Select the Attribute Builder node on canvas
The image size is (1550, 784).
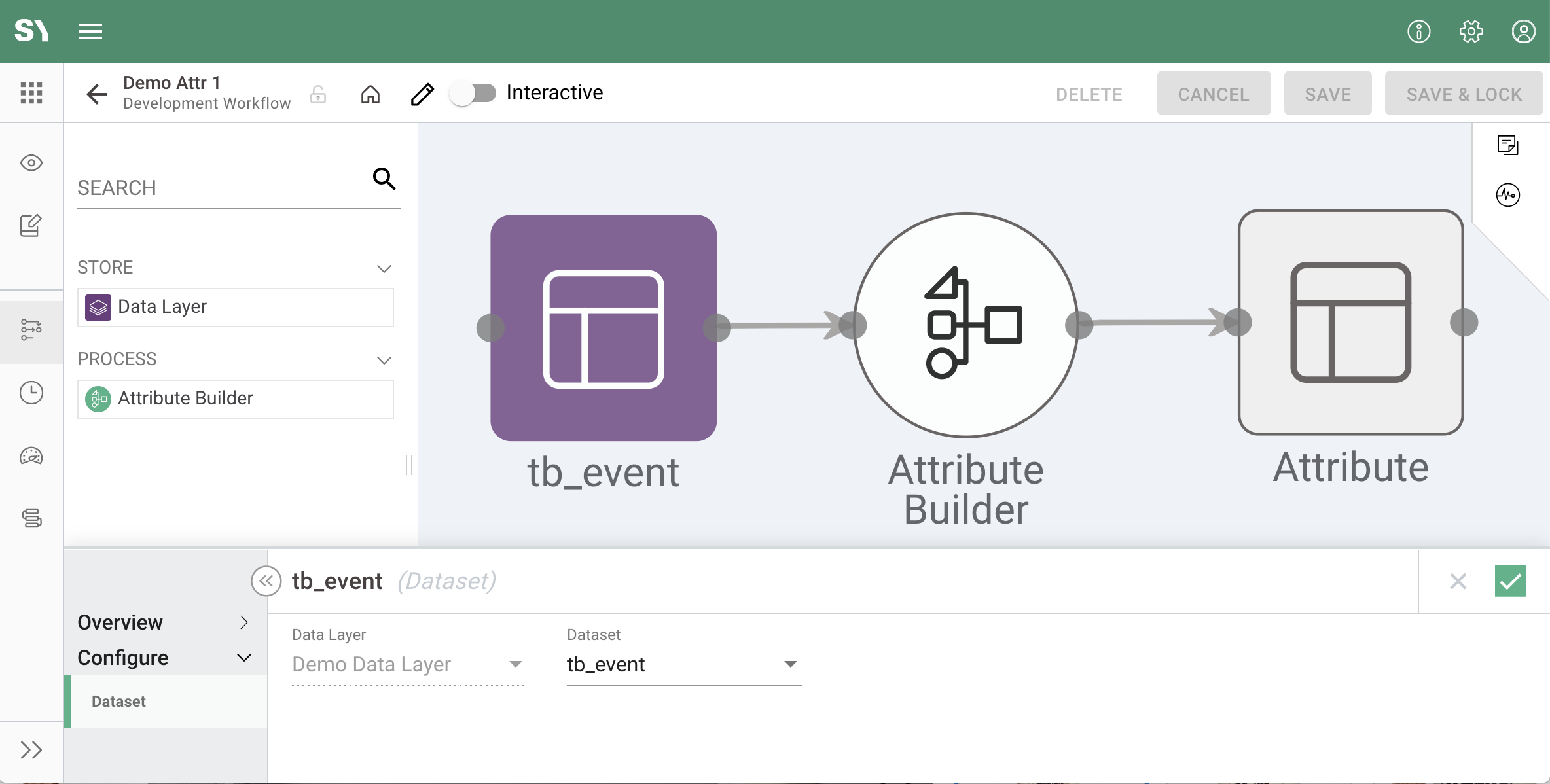point(965,325)
